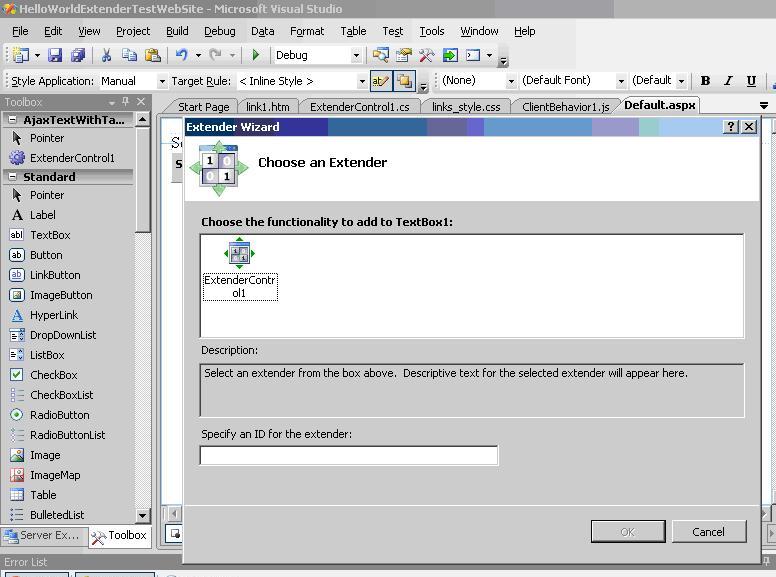Image resolution: width=776 pixels, height=577 pixels.
Task: Click the Error List panel title
Action: [26, 562]
